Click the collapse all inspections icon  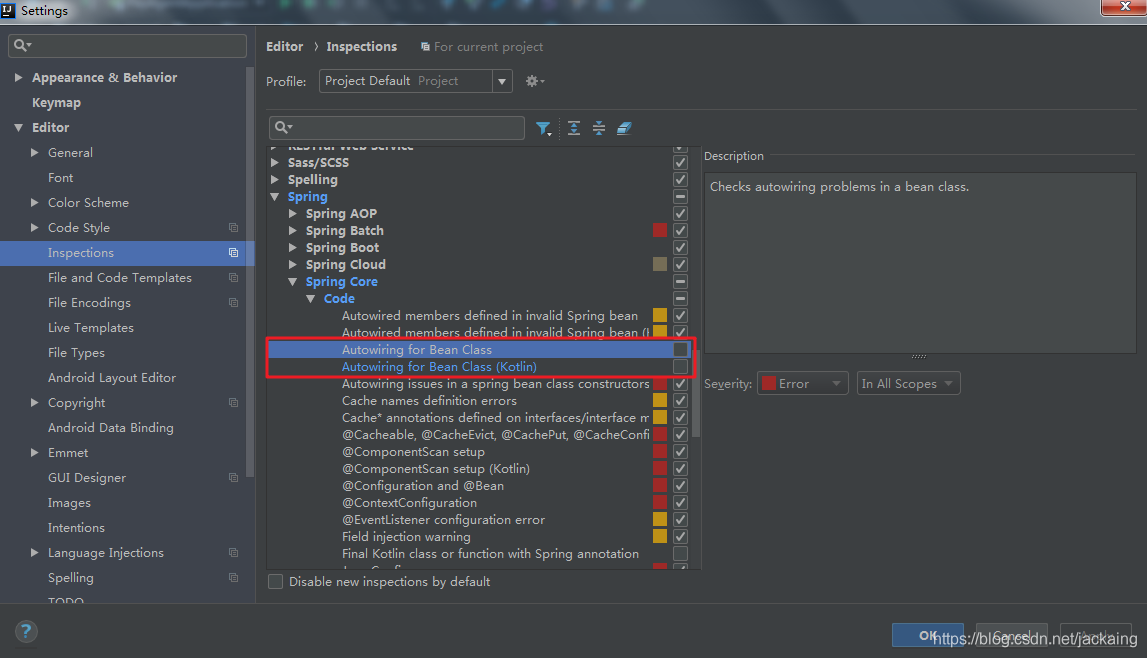(x=599, y=129)
